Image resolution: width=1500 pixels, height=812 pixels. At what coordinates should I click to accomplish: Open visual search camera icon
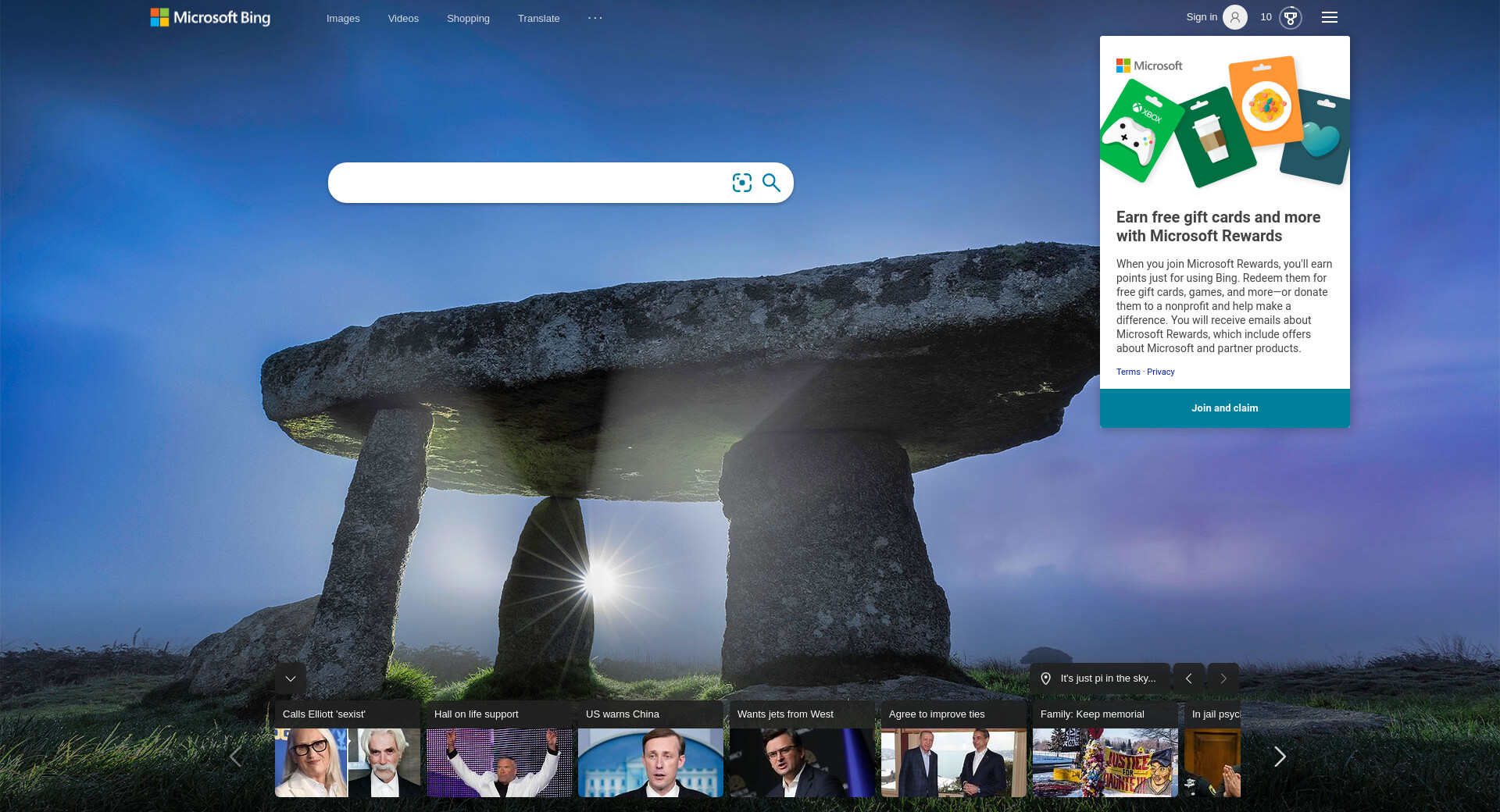(x=741, y=183)
